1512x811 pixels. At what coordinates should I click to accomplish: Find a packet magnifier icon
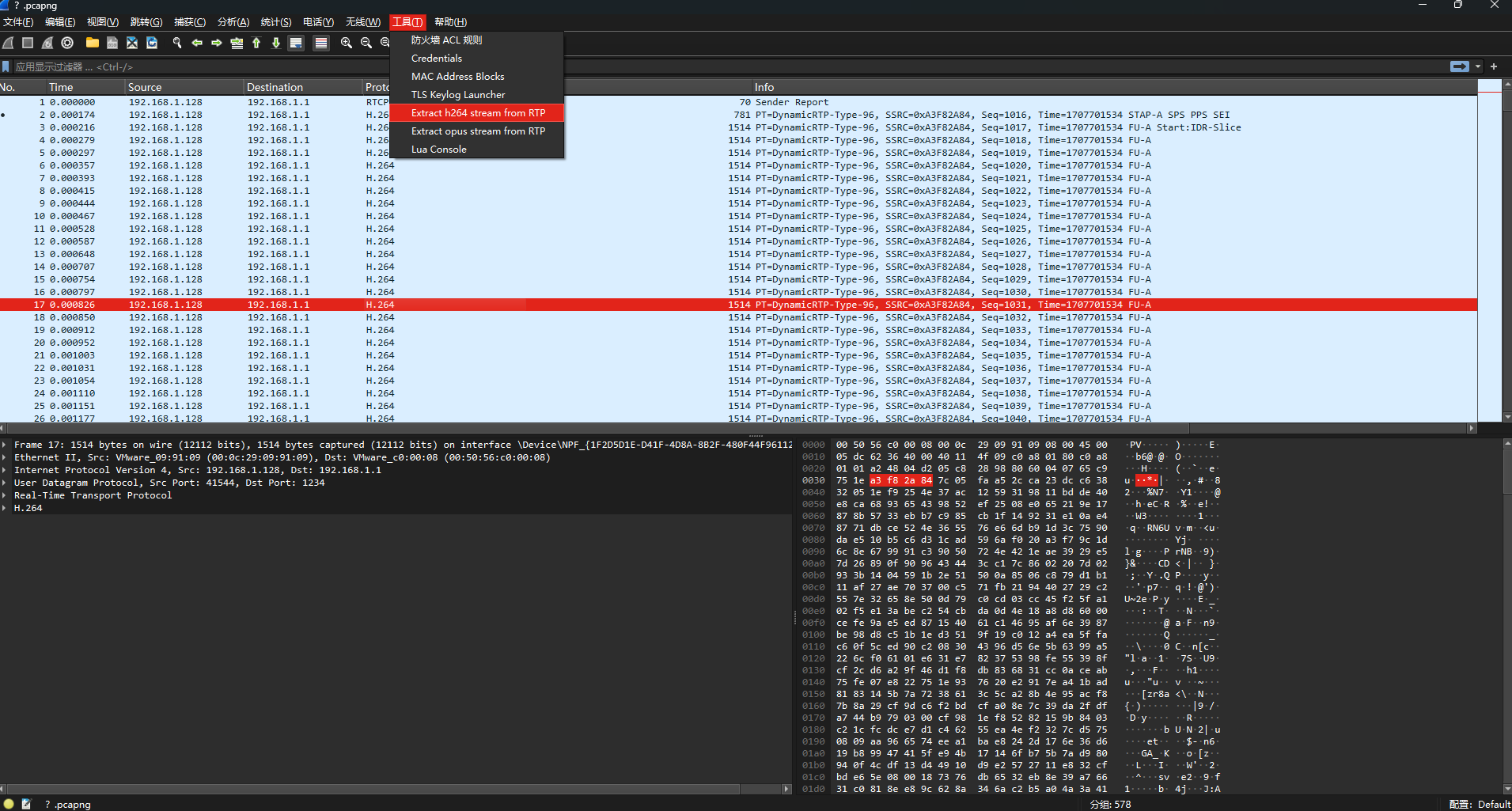(x=177, y=43)
